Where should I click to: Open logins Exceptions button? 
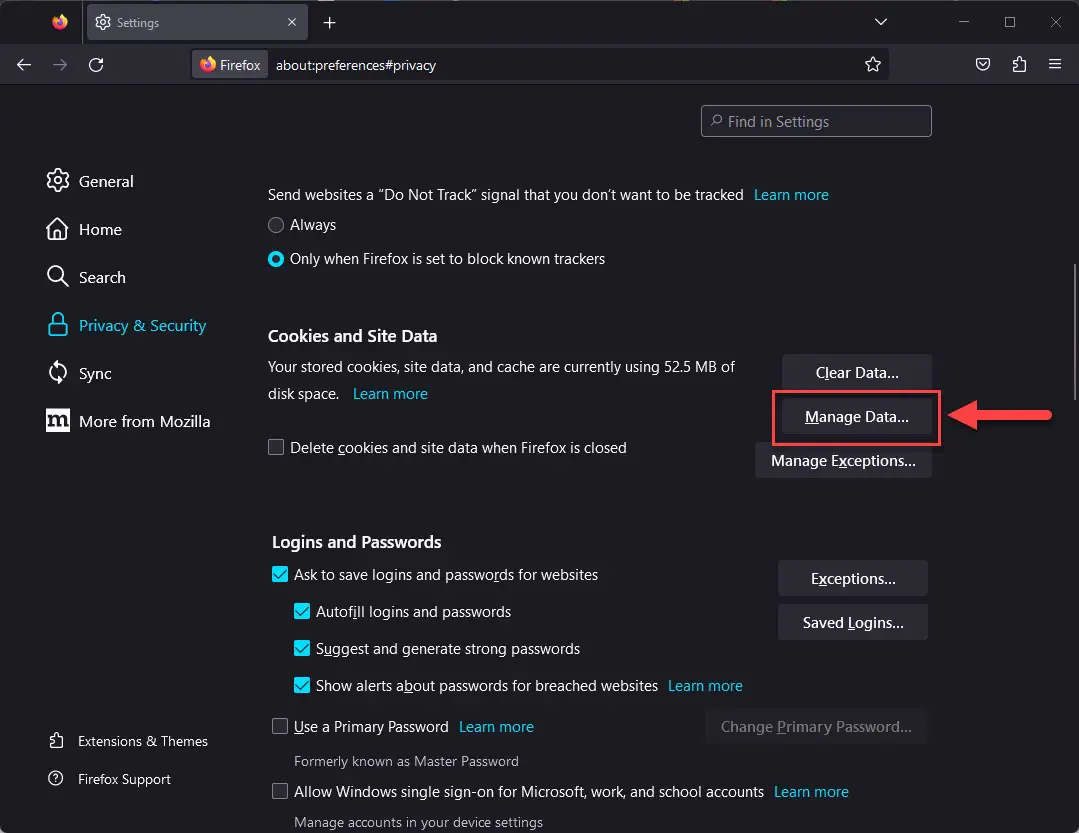pyautogui.click(x=853, y=578)
